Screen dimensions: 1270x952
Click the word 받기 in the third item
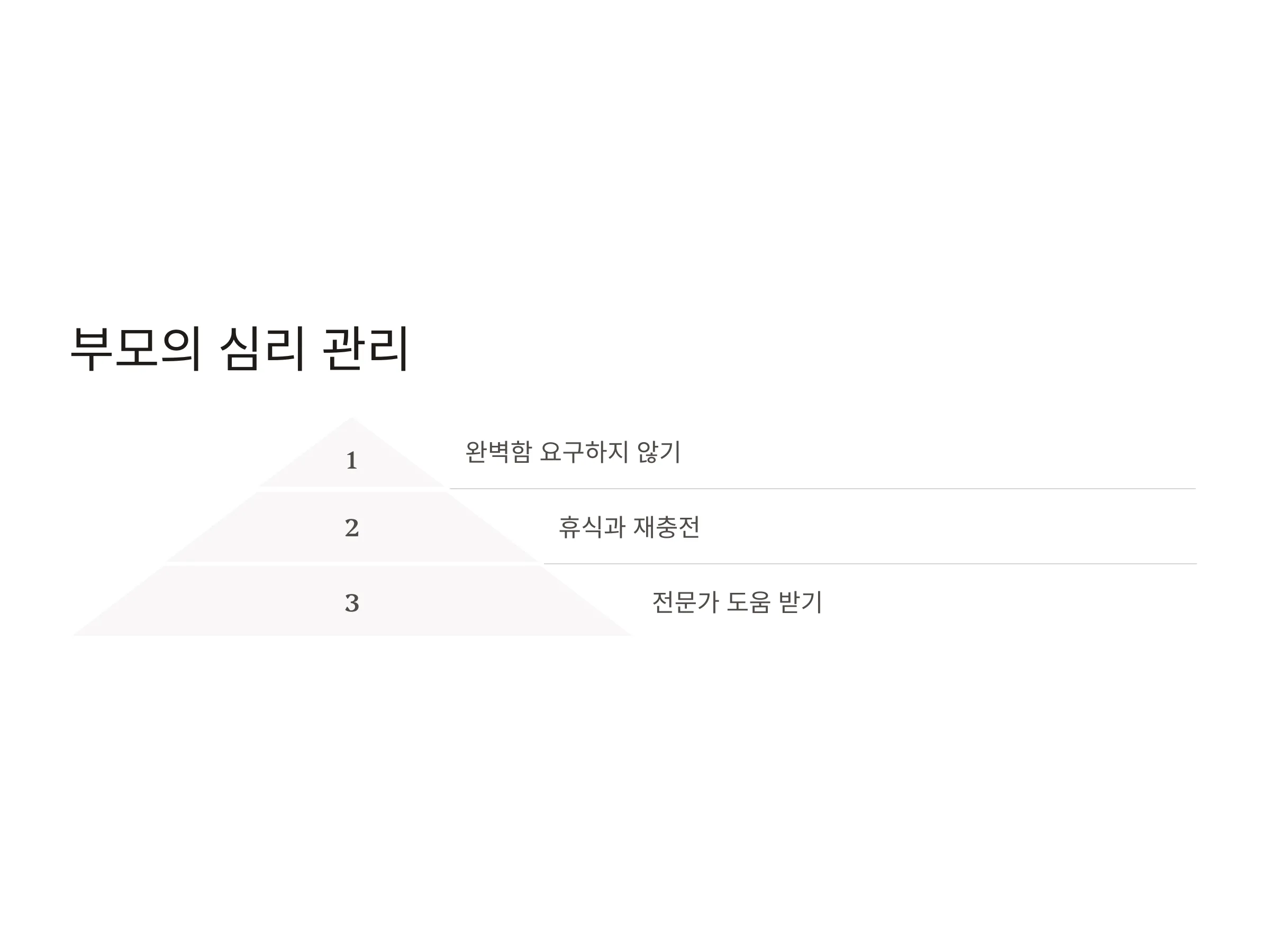point(800,602)
